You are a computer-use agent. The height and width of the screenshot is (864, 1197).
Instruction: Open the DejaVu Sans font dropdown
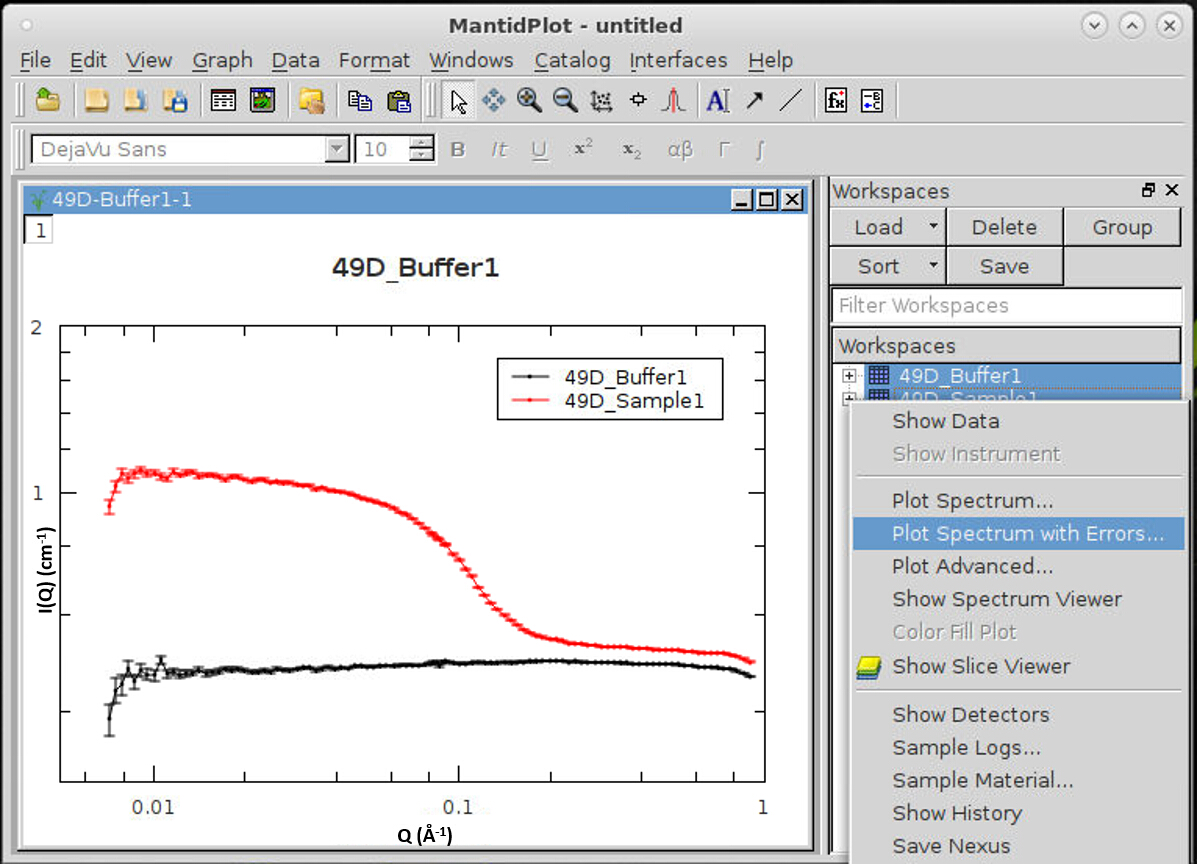tap(336, 150)
